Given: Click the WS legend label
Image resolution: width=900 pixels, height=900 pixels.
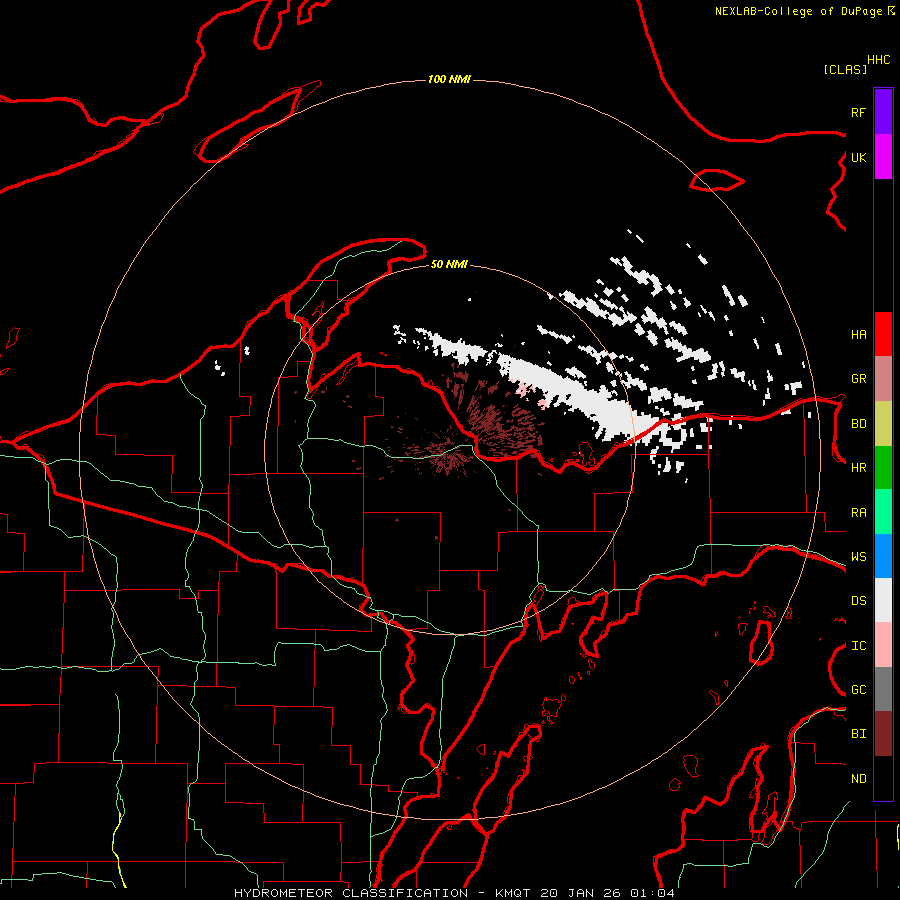Looking at the screenshot, I should pos(858,557).
